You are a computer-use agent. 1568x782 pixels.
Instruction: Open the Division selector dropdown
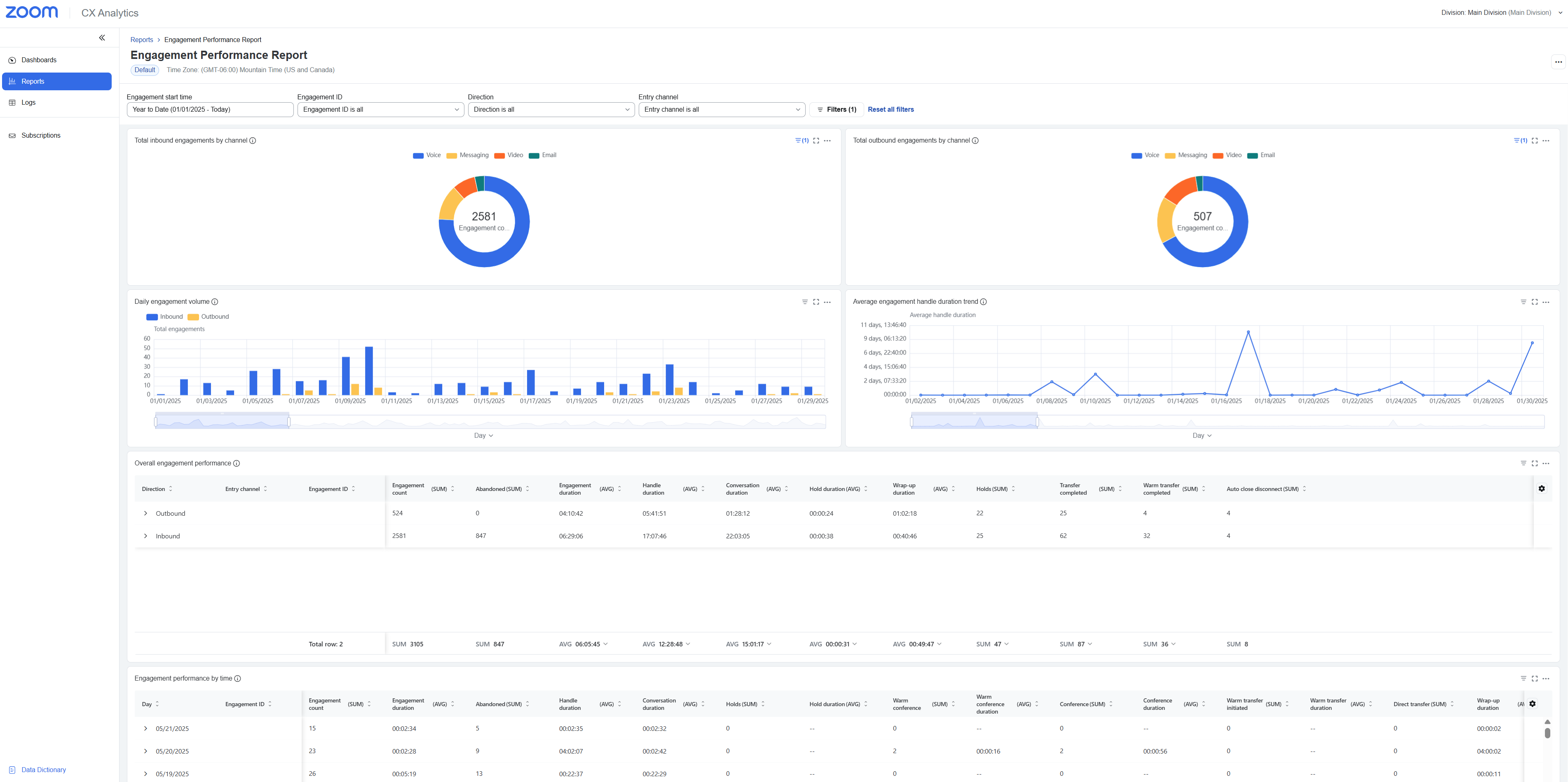[1501, 13]
